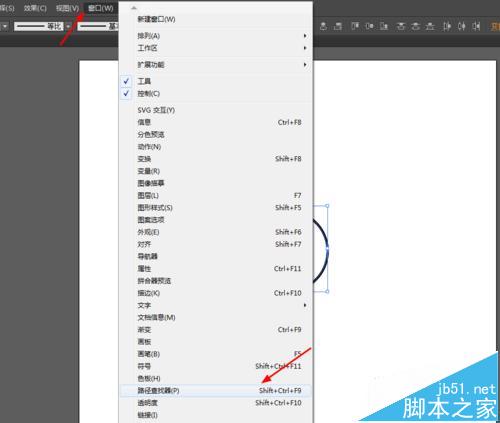Open the 信息 panel (Ctrl+F8)
The image size is (500, 423).
216,122
